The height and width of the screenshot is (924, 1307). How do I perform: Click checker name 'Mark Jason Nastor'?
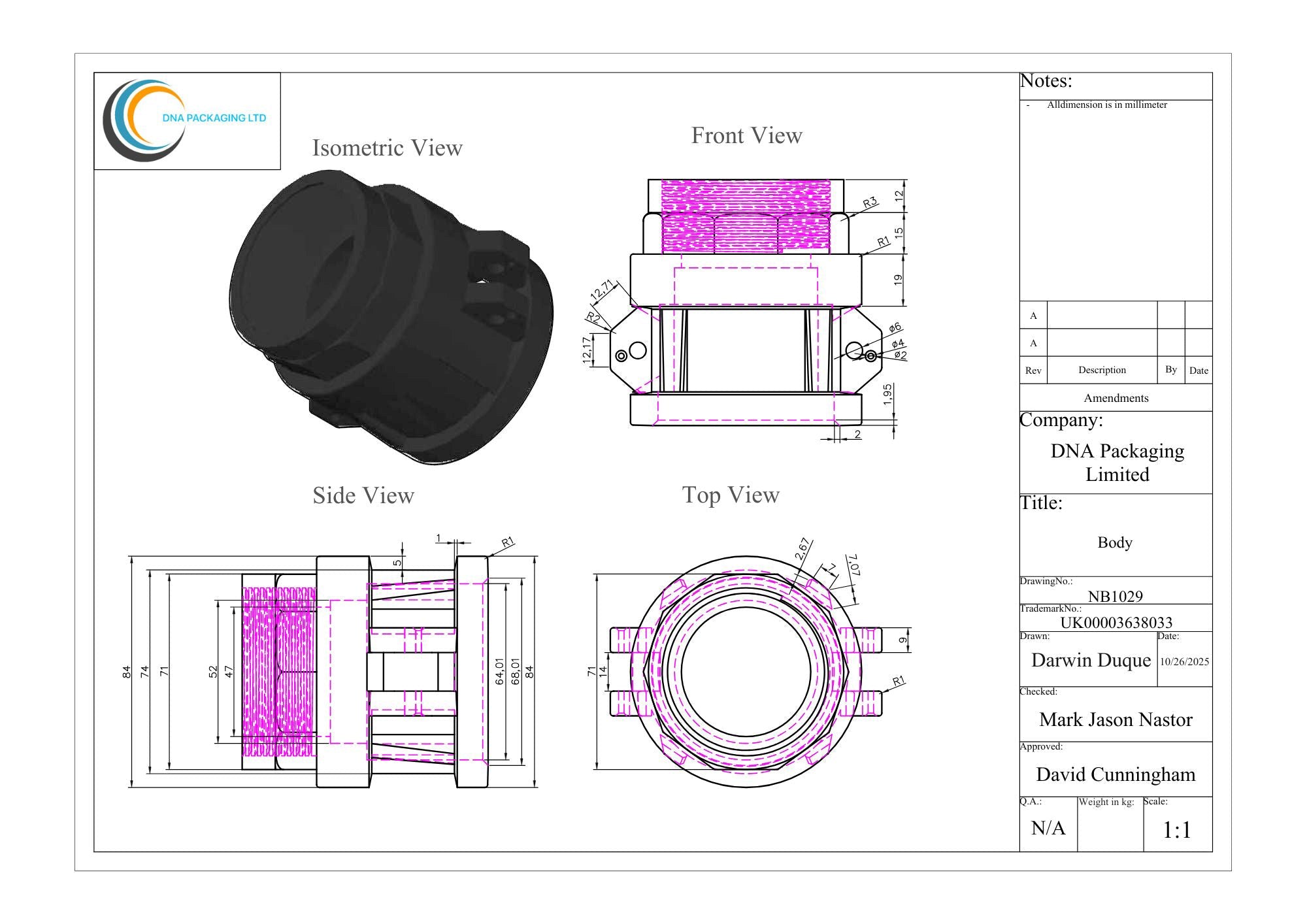point(1116,719)
